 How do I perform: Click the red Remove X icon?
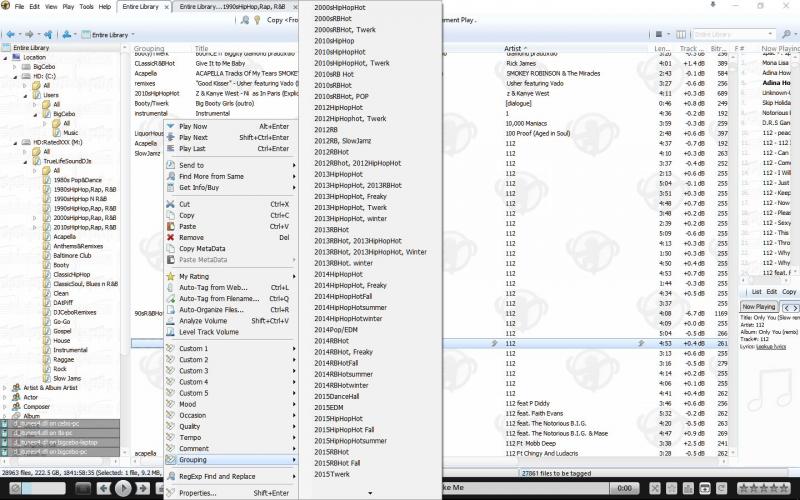click(170, 237)
